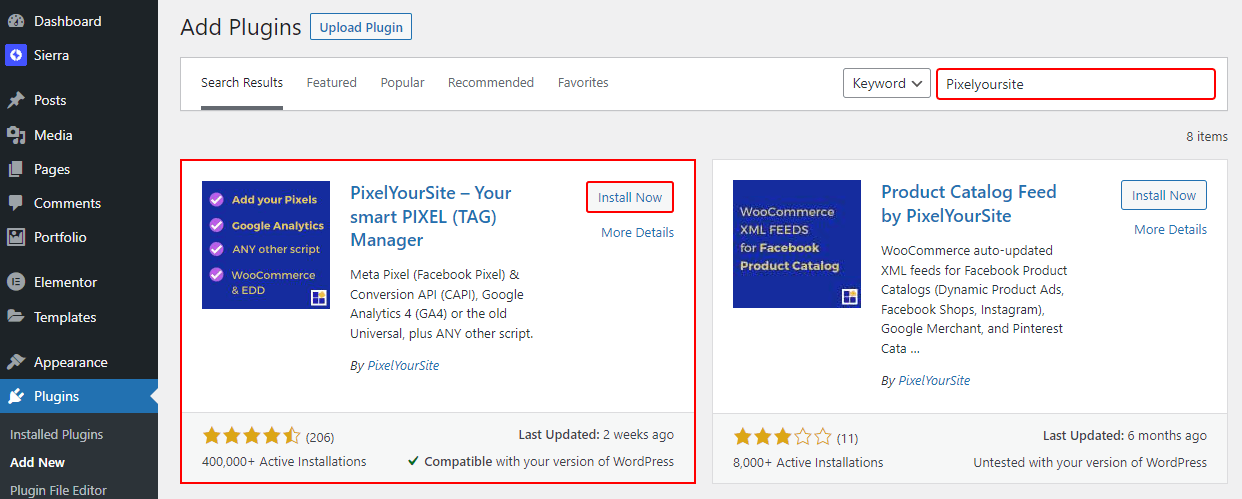1242x499 pixels.
Task: Click the Comments bubble icon
Action: pyautogui.click(x=15, y=203)
